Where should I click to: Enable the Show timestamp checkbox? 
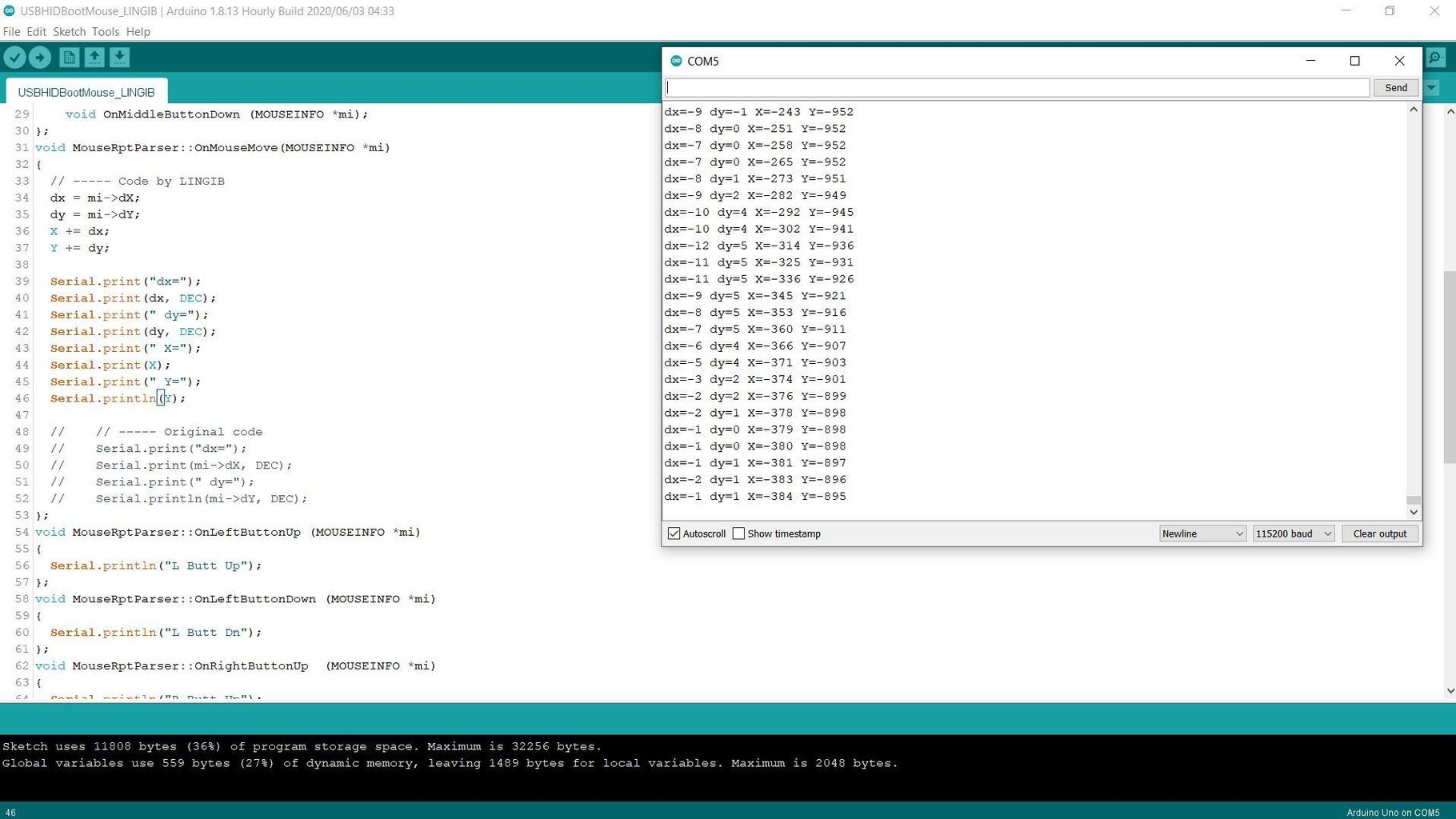pos(738,533)
